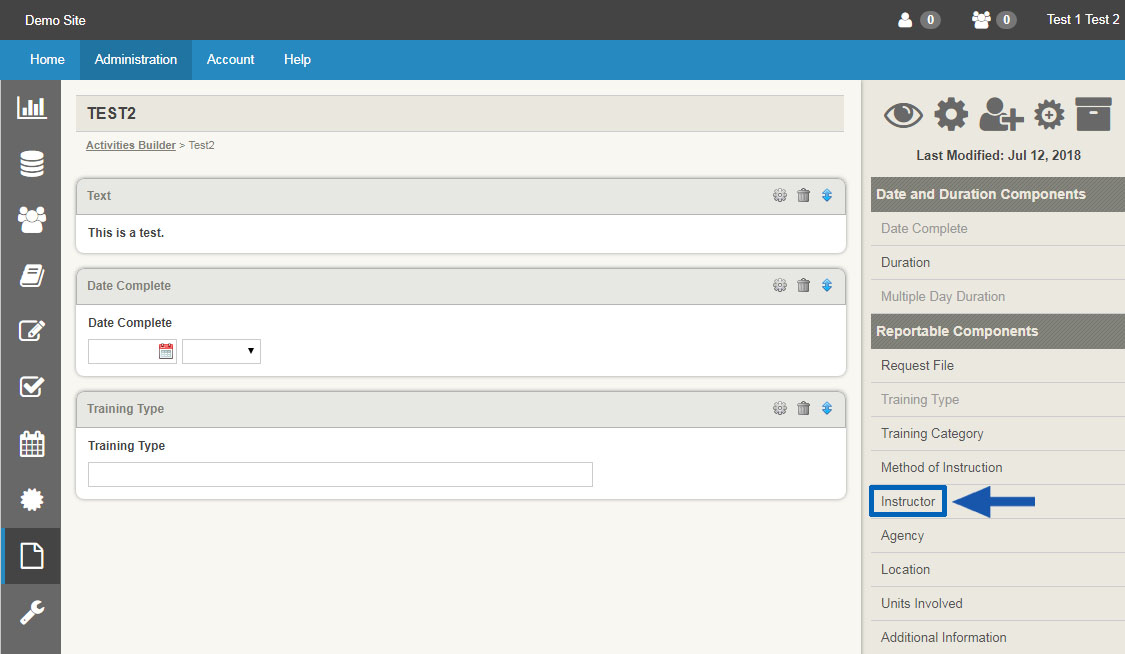Open the Account menu
Screen dimensions: 1125x654
(230, 60)
